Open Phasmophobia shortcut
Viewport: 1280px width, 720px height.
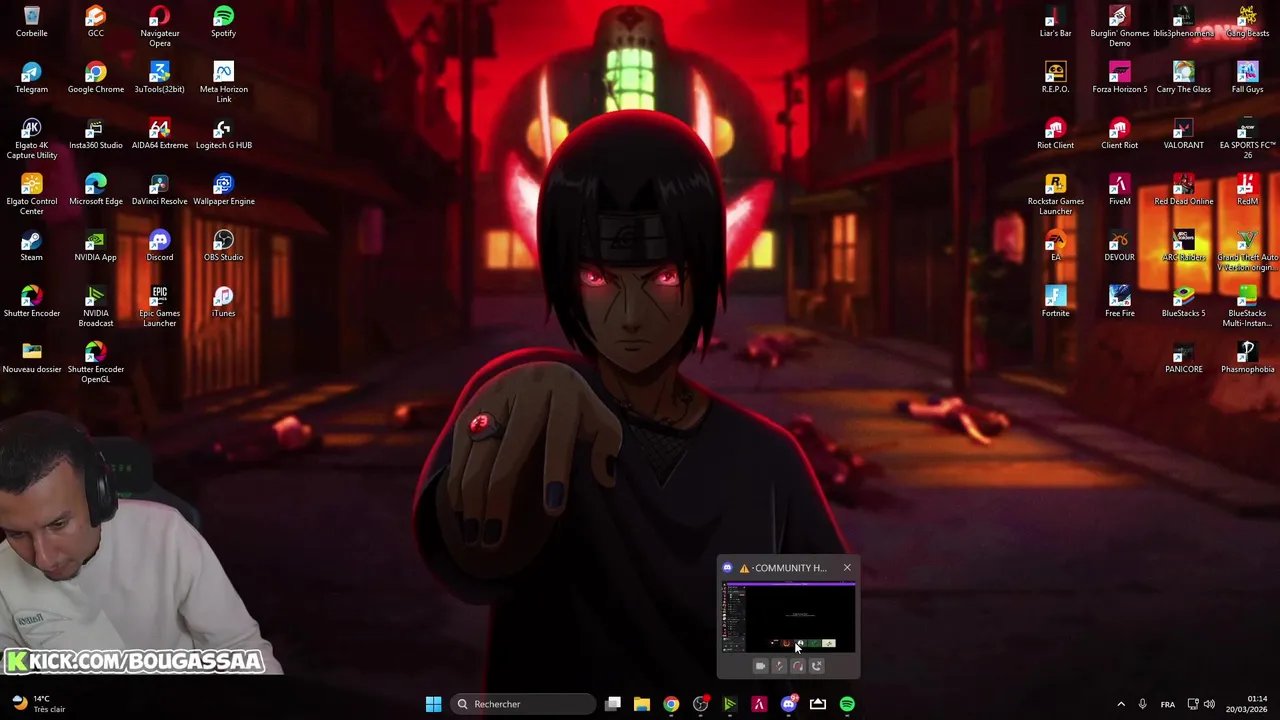pos(1247,358)
